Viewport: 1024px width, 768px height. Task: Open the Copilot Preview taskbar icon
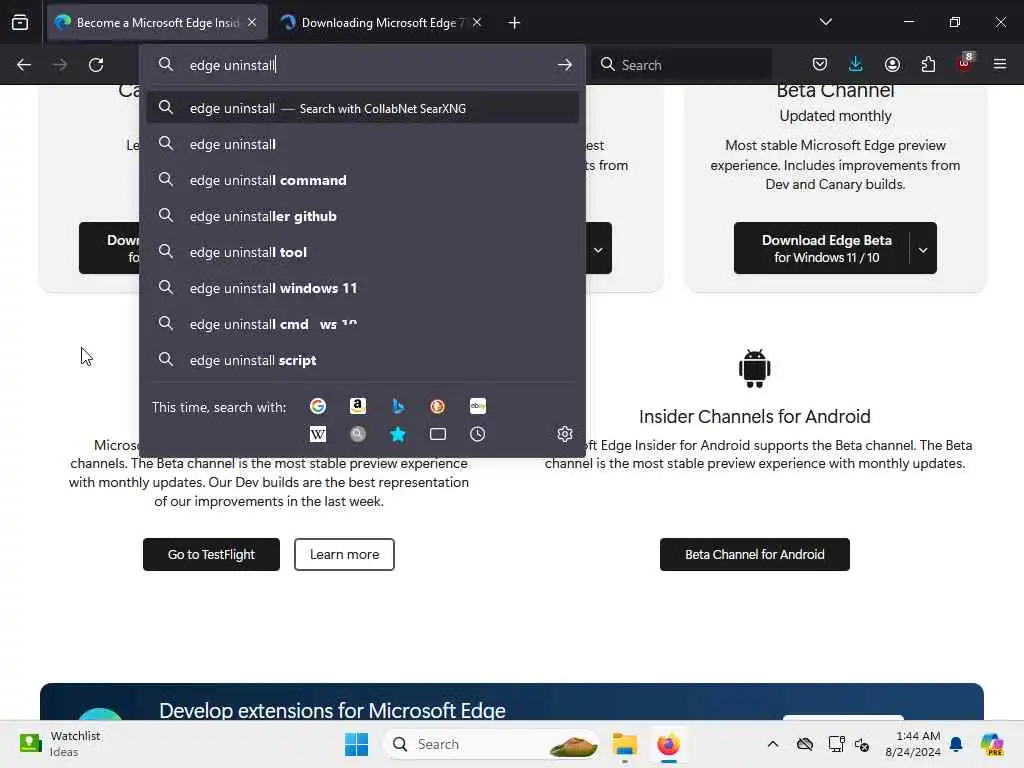(x=992, y=744)
